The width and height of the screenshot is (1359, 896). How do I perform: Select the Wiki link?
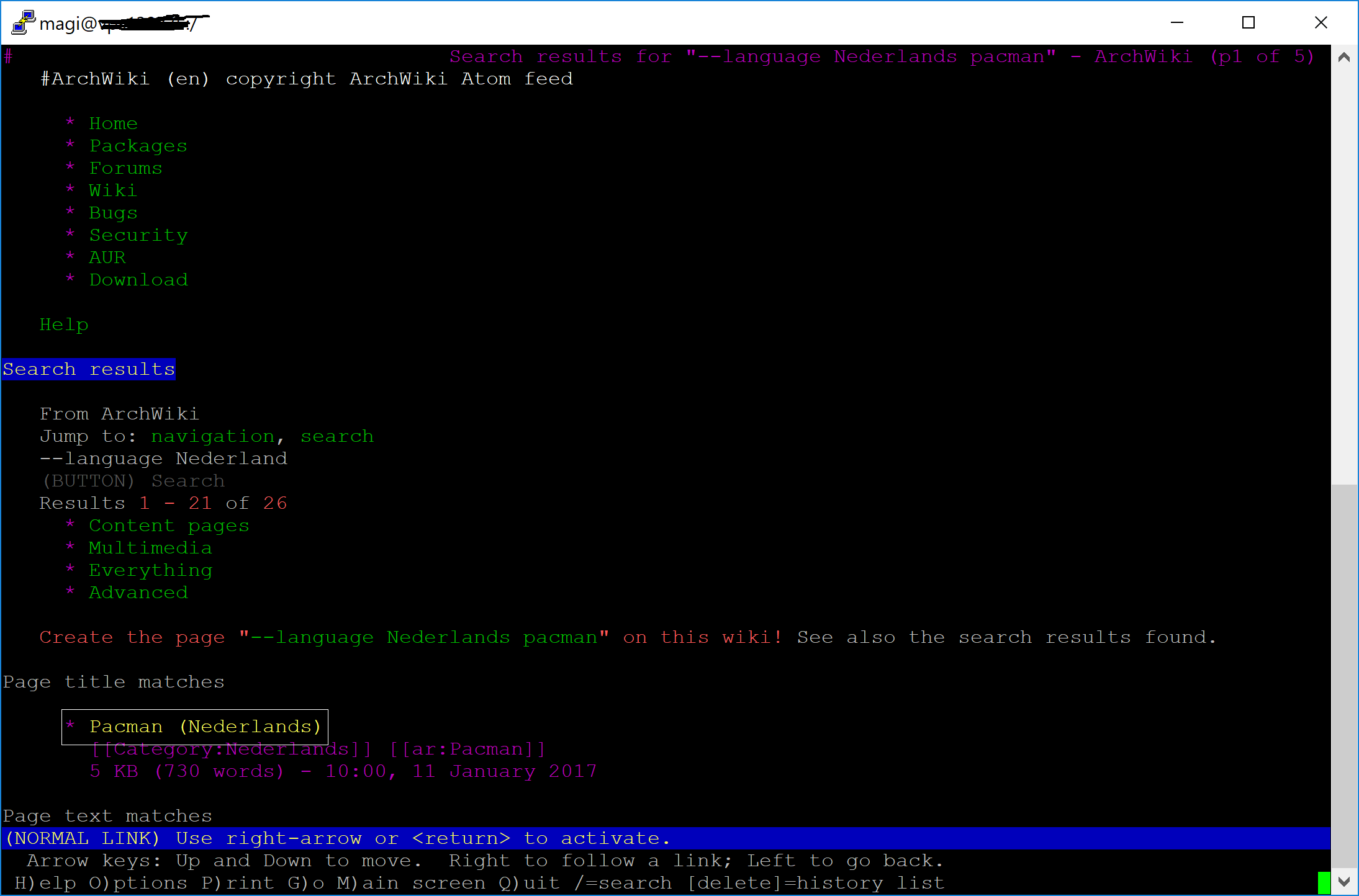tap(112, 190)
